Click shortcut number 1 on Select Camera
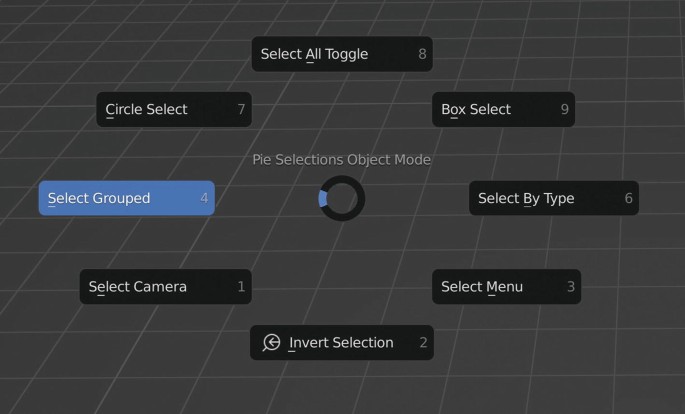Screen dimensions: 685x414 241,286
